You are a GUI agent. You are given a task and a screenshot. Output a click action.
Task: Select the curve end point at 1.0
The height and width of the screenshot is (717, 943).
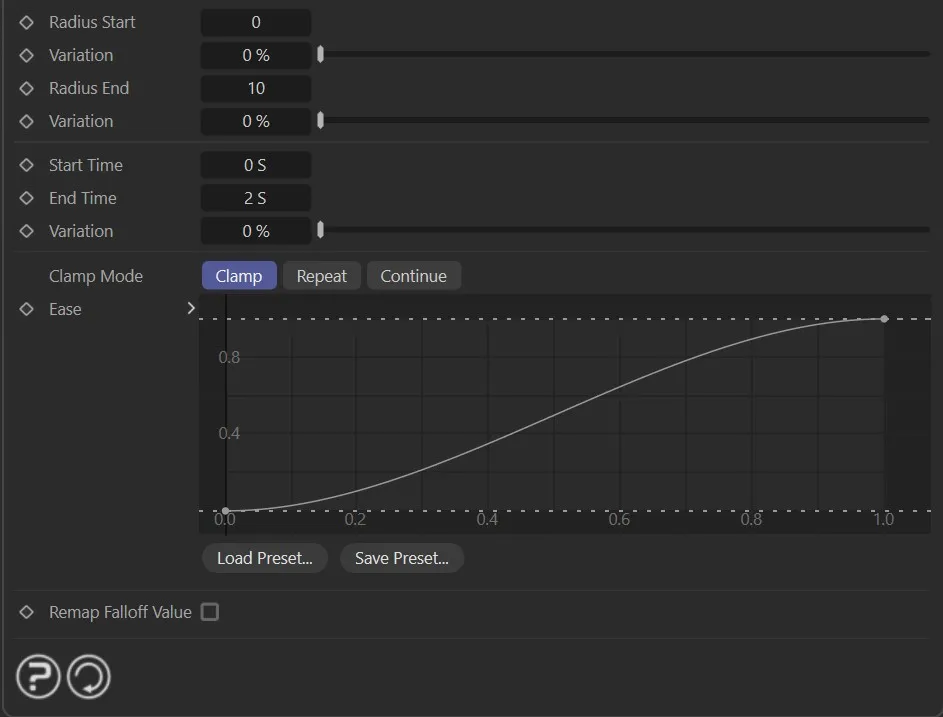coord(884,319)
